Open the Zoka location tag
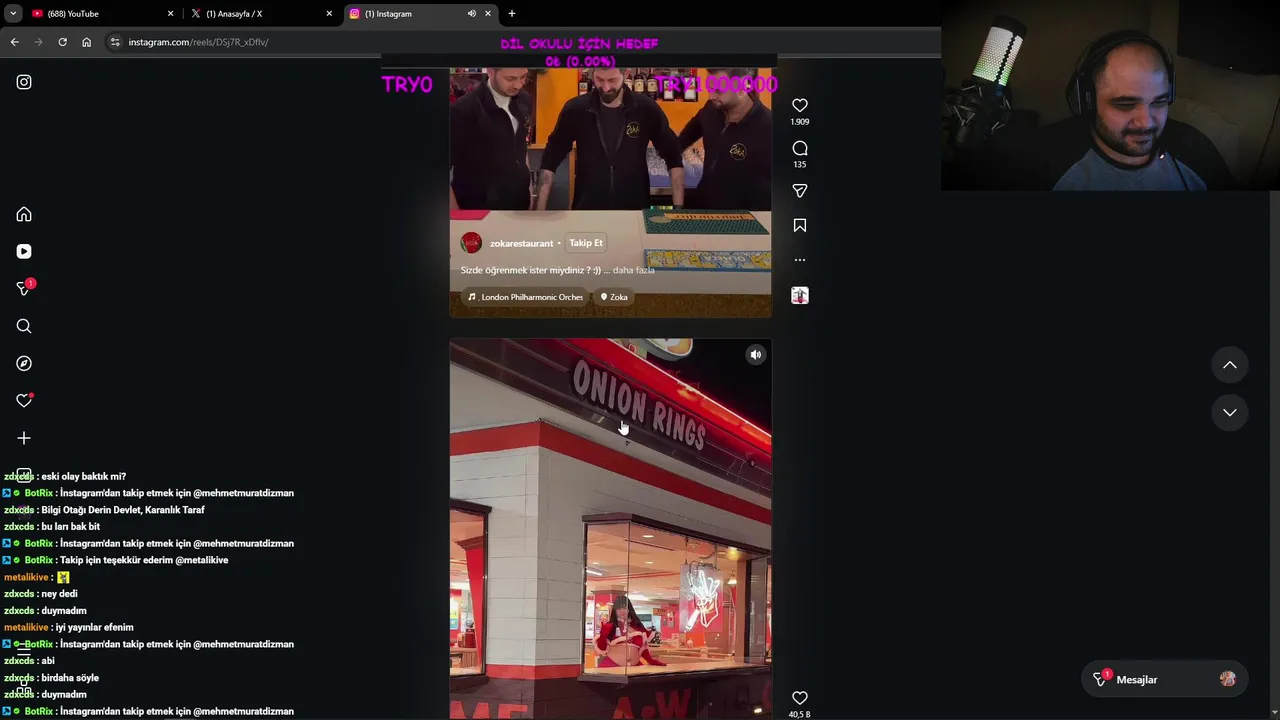The height and width of the screenshot is (720, 1280). [x=613, y=297]
